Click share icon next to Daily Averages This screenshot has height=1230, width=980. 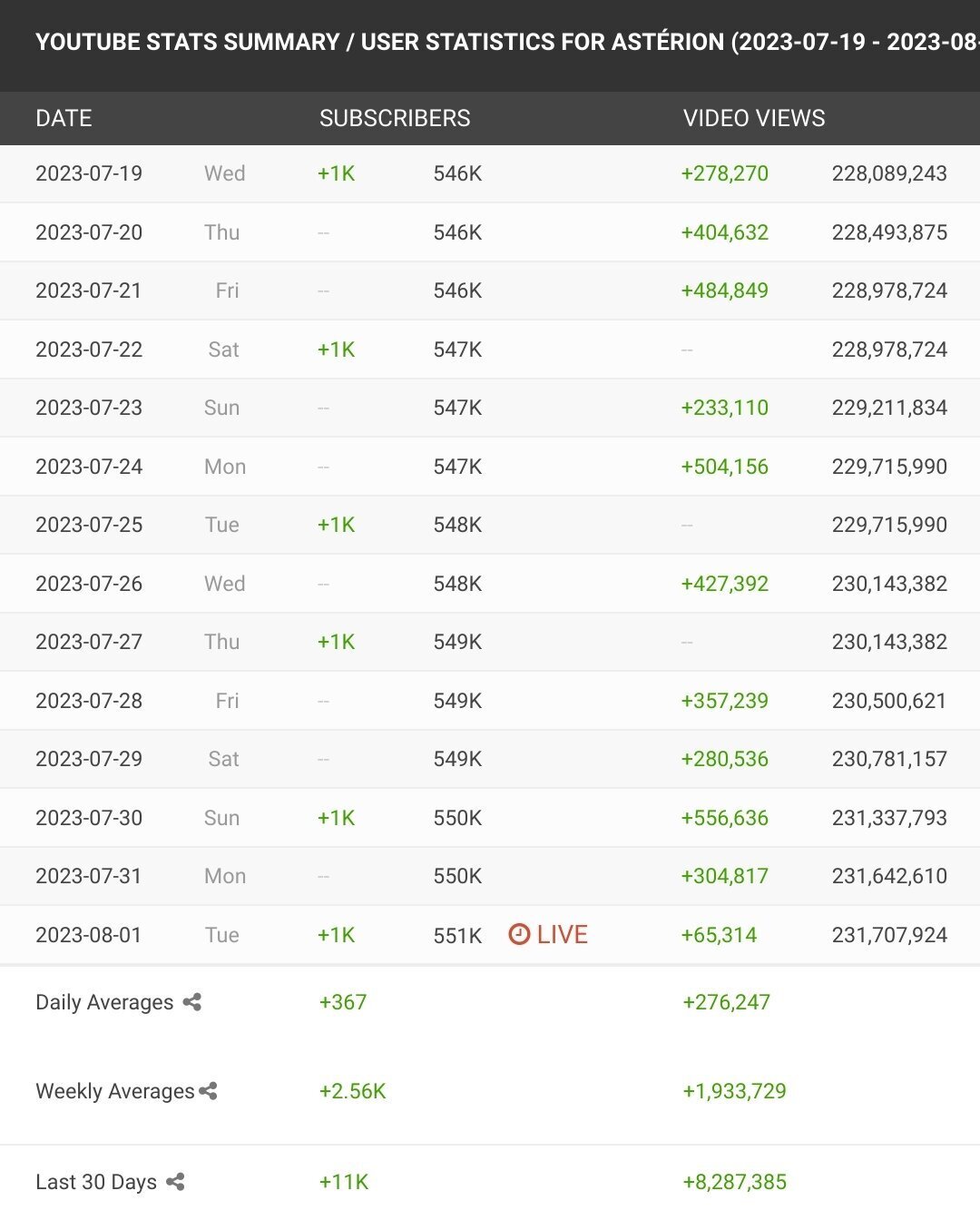point(191,1002)
